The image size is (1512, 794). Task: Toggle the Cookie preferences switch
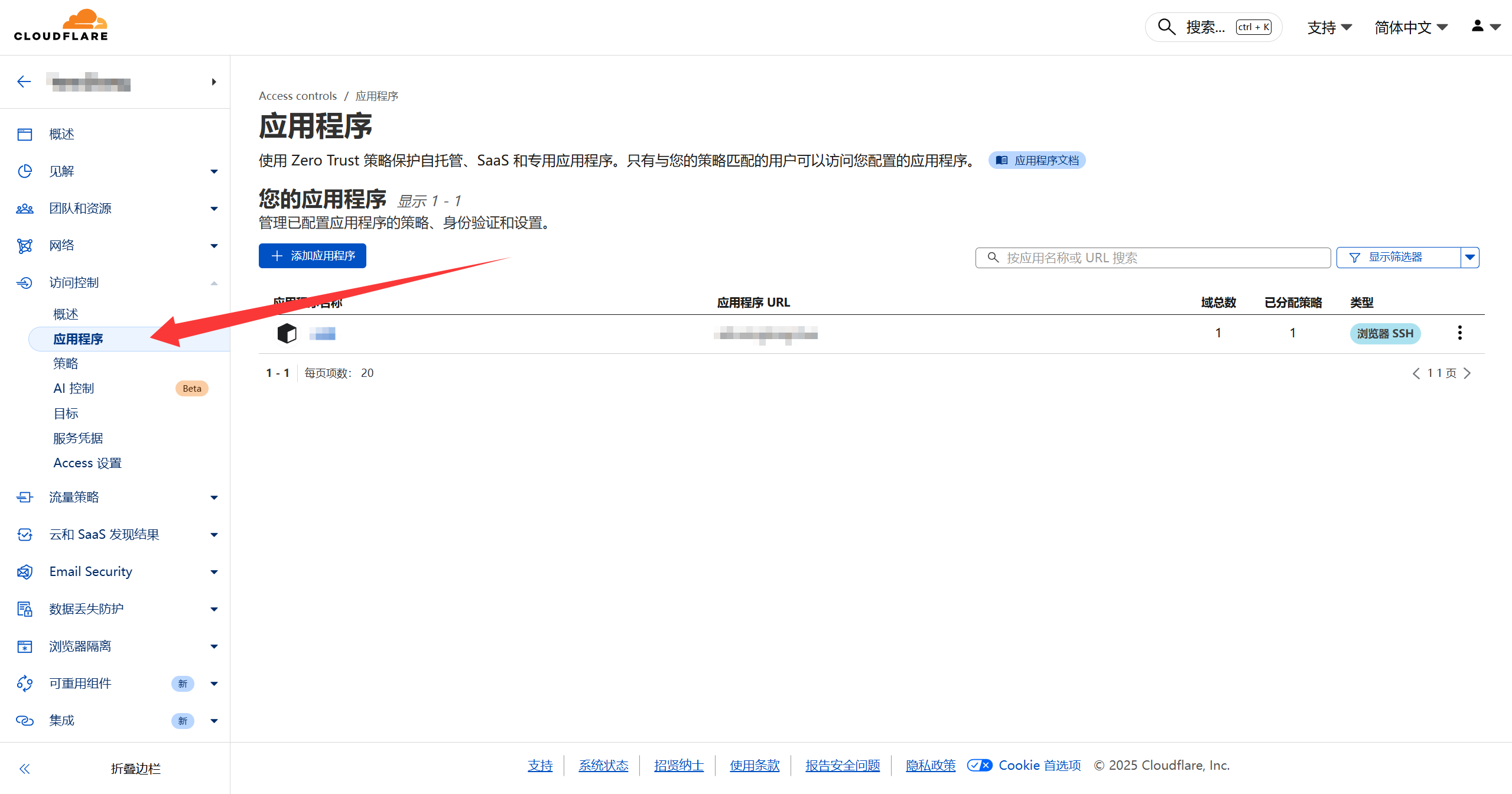click(979, 766)
